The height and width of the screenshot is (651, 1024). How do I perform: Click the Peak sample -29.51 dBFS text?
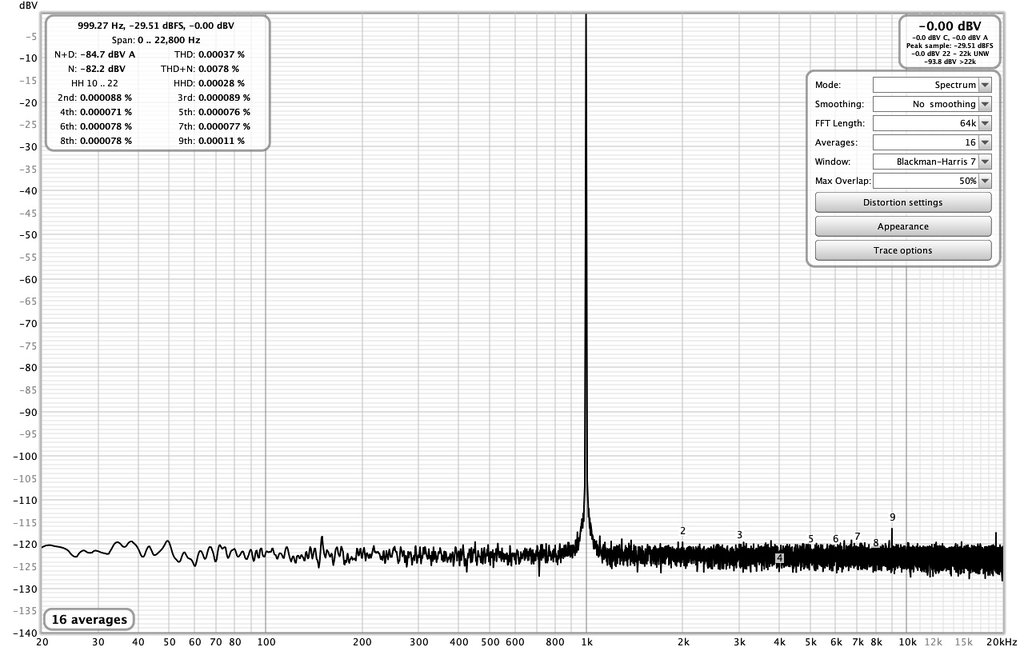[950, 46]
